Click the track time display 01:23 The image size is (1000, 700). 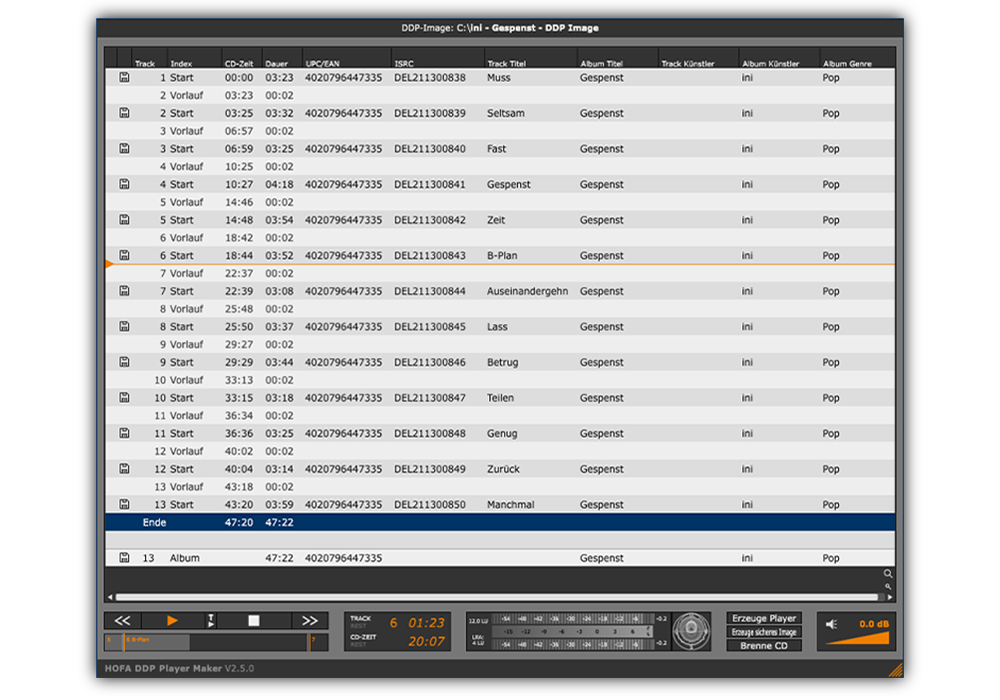[426, 623]
